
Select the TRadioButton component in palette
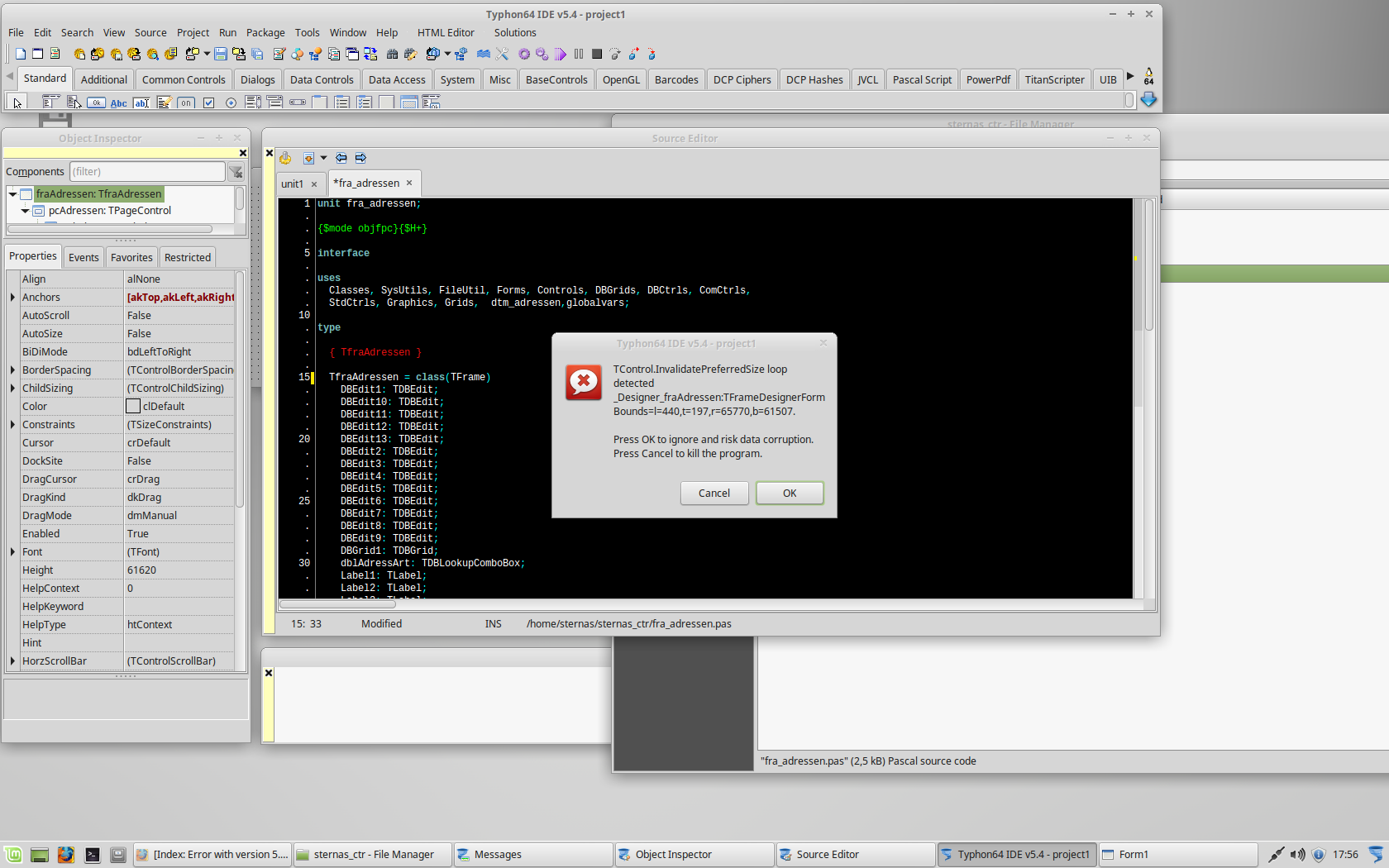pyautogui.click(x=231, y=103)
